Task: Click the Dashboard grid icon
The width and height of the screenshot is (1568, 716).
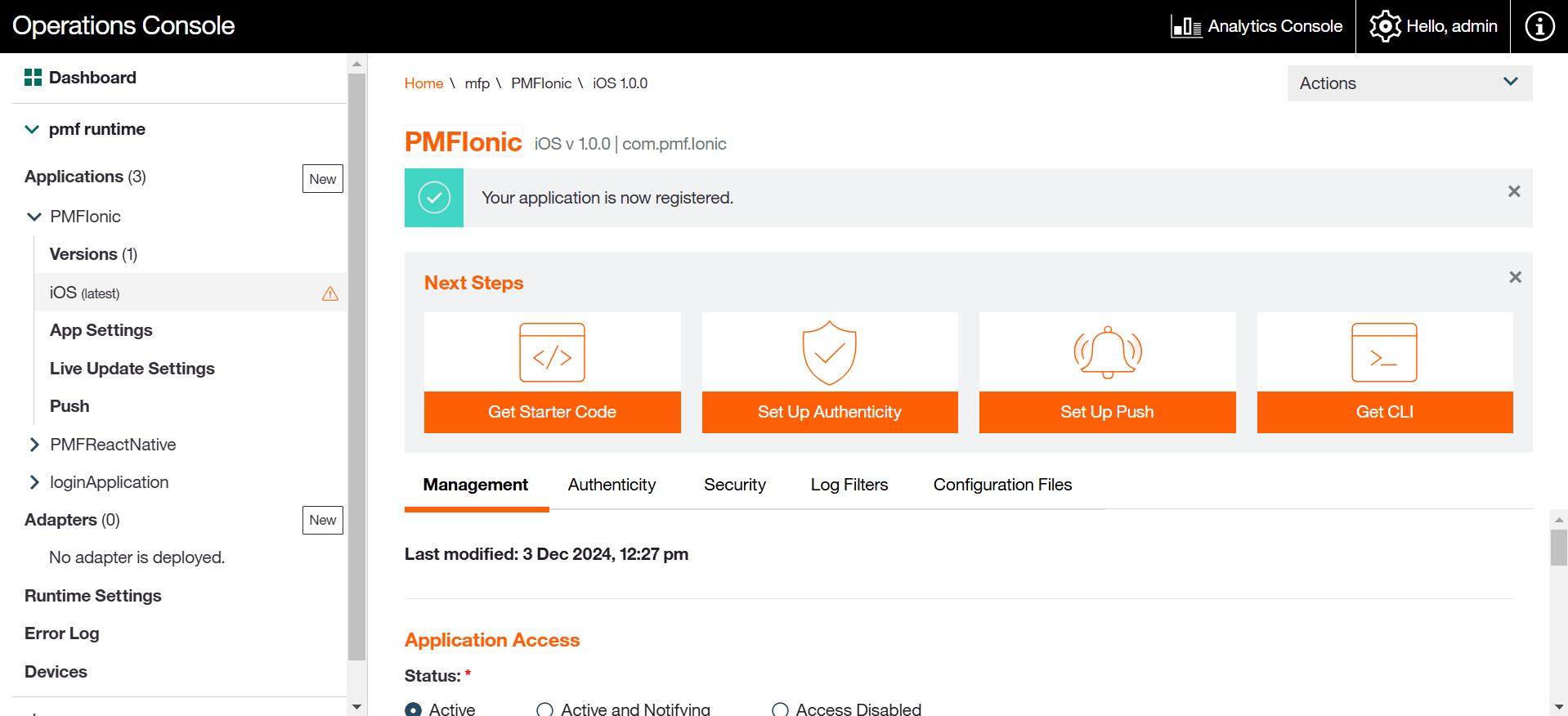Action: click(x=33, y=78)
